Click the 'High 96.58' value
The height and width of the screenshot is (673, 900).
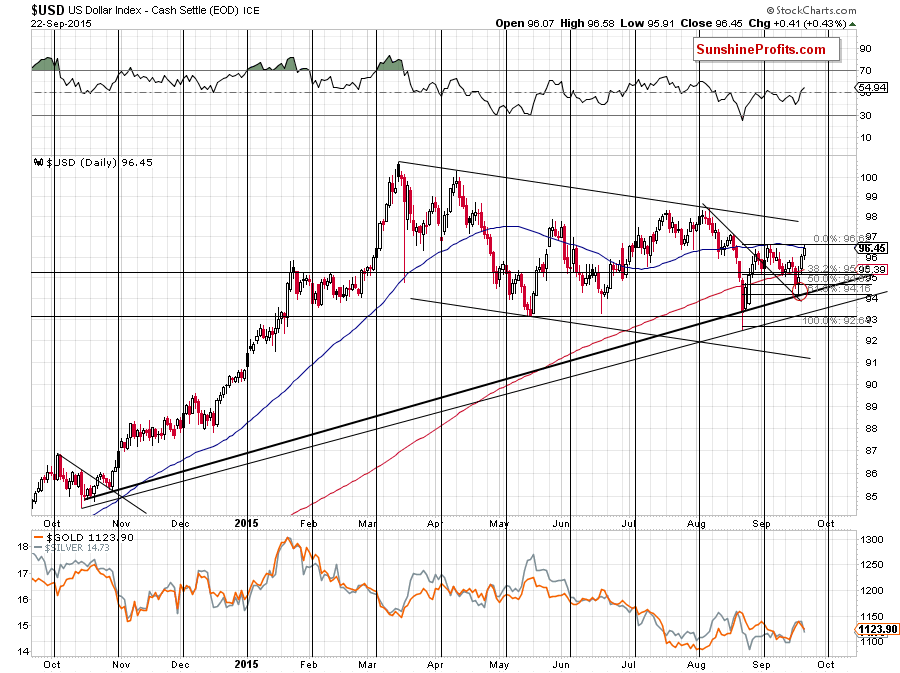tap(587, 24)
